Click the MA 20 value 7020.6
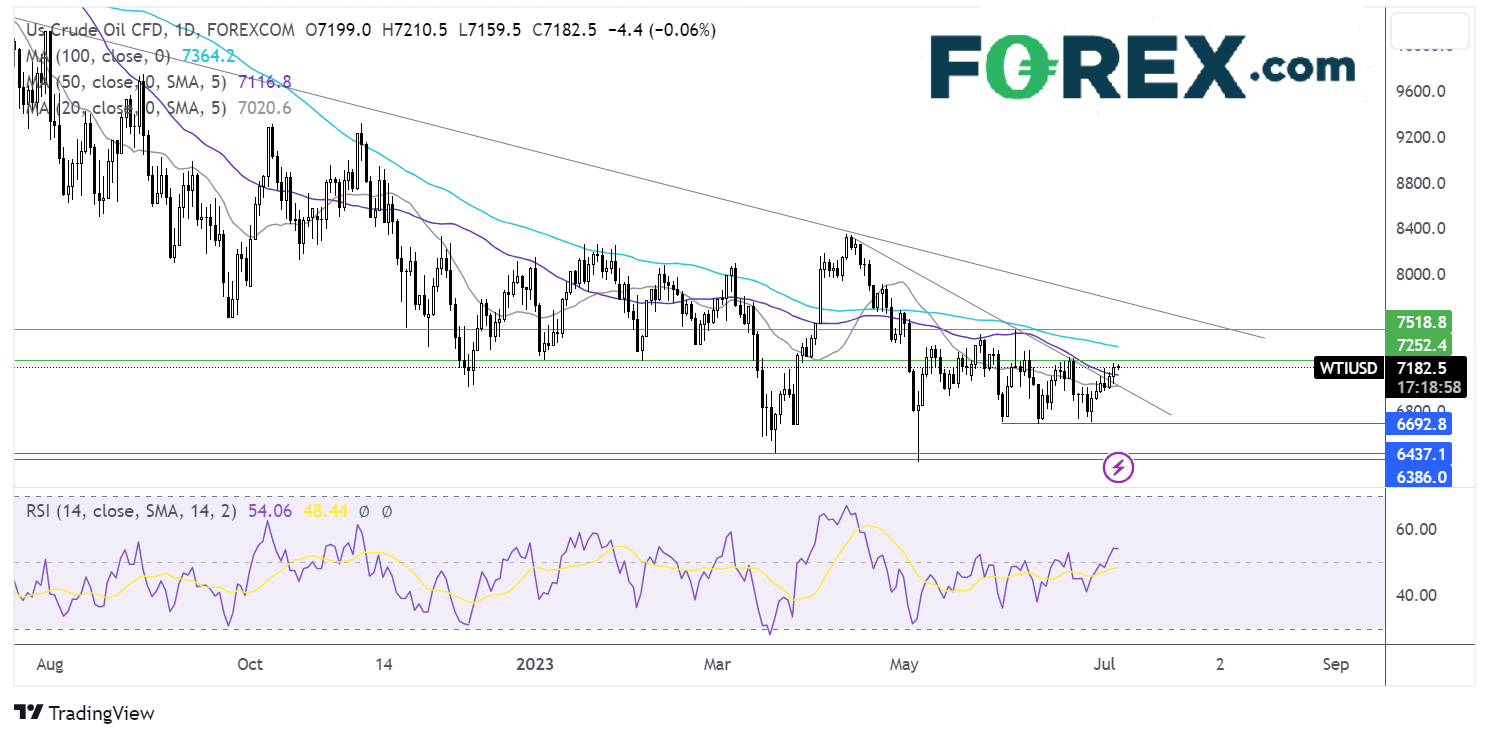1490x738 pixels. click(x=265, y=107)
